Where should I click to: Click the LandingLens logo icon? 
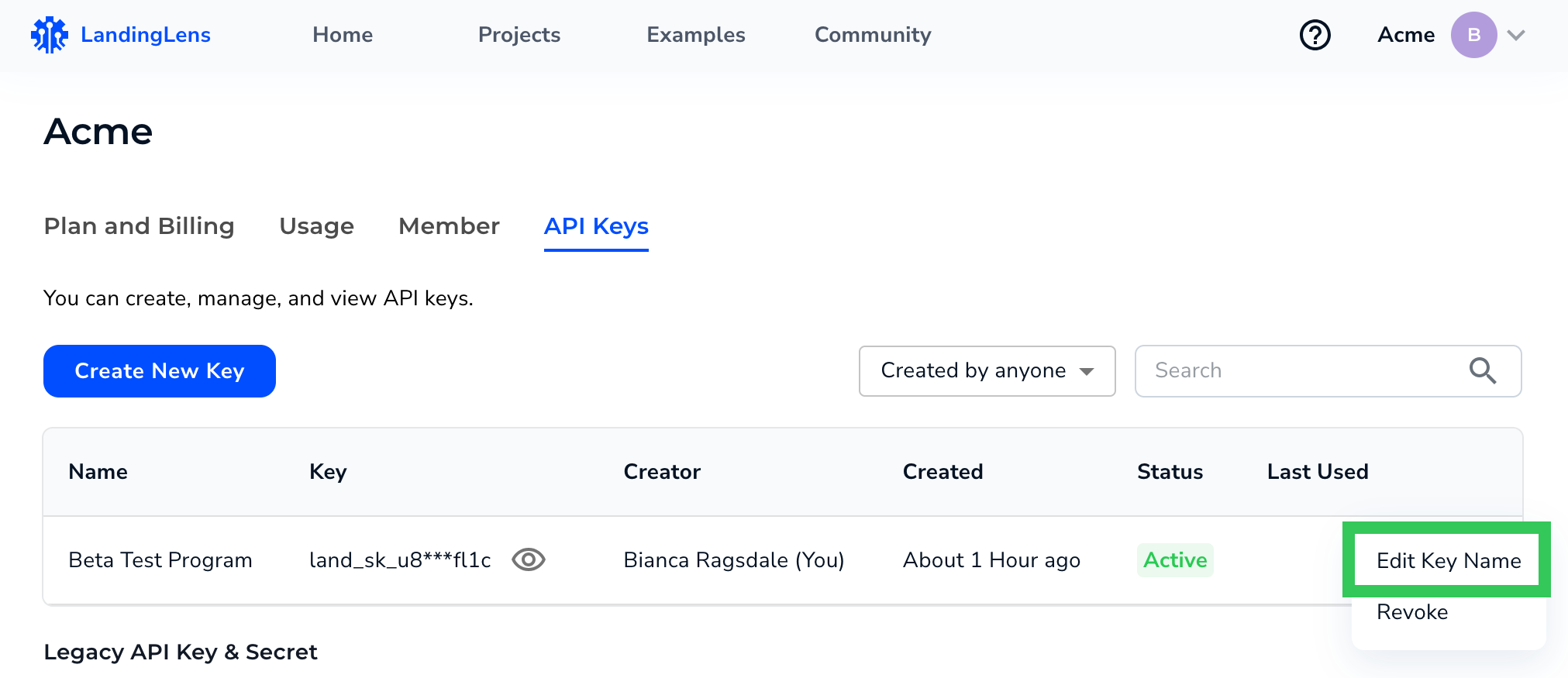click(x=50, y=35)
